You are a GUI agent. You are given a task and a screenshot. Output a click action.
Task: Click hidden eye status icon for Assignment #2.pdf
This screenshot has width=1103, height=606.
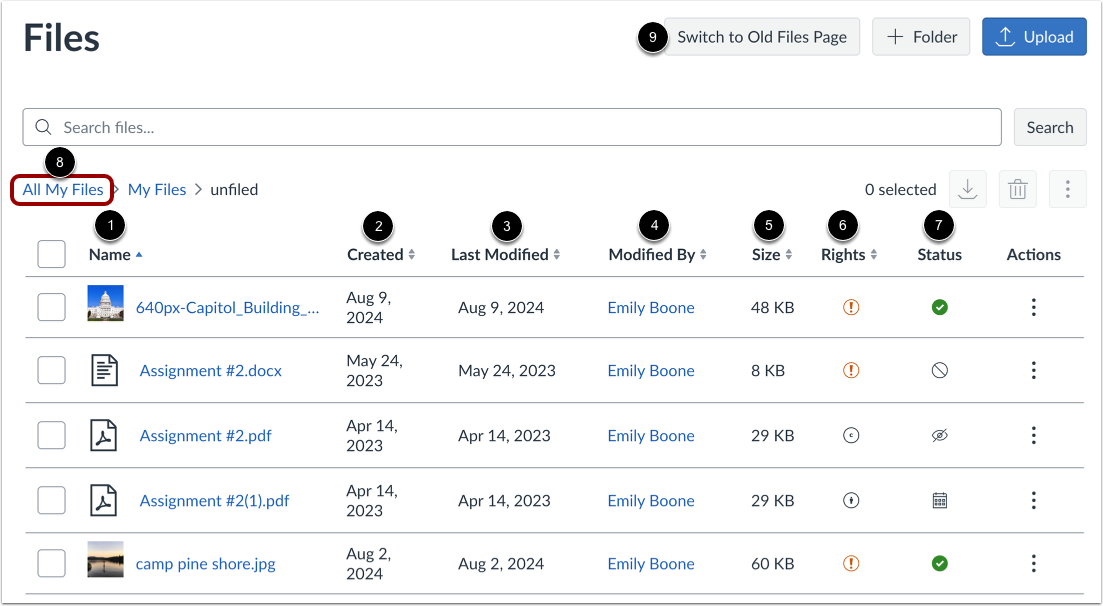[939, 436]
